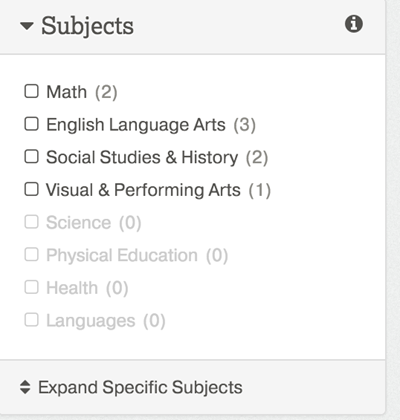The image size is (400, 420).
Task: Click the Subjects heading text
Action: pos(87,26)
